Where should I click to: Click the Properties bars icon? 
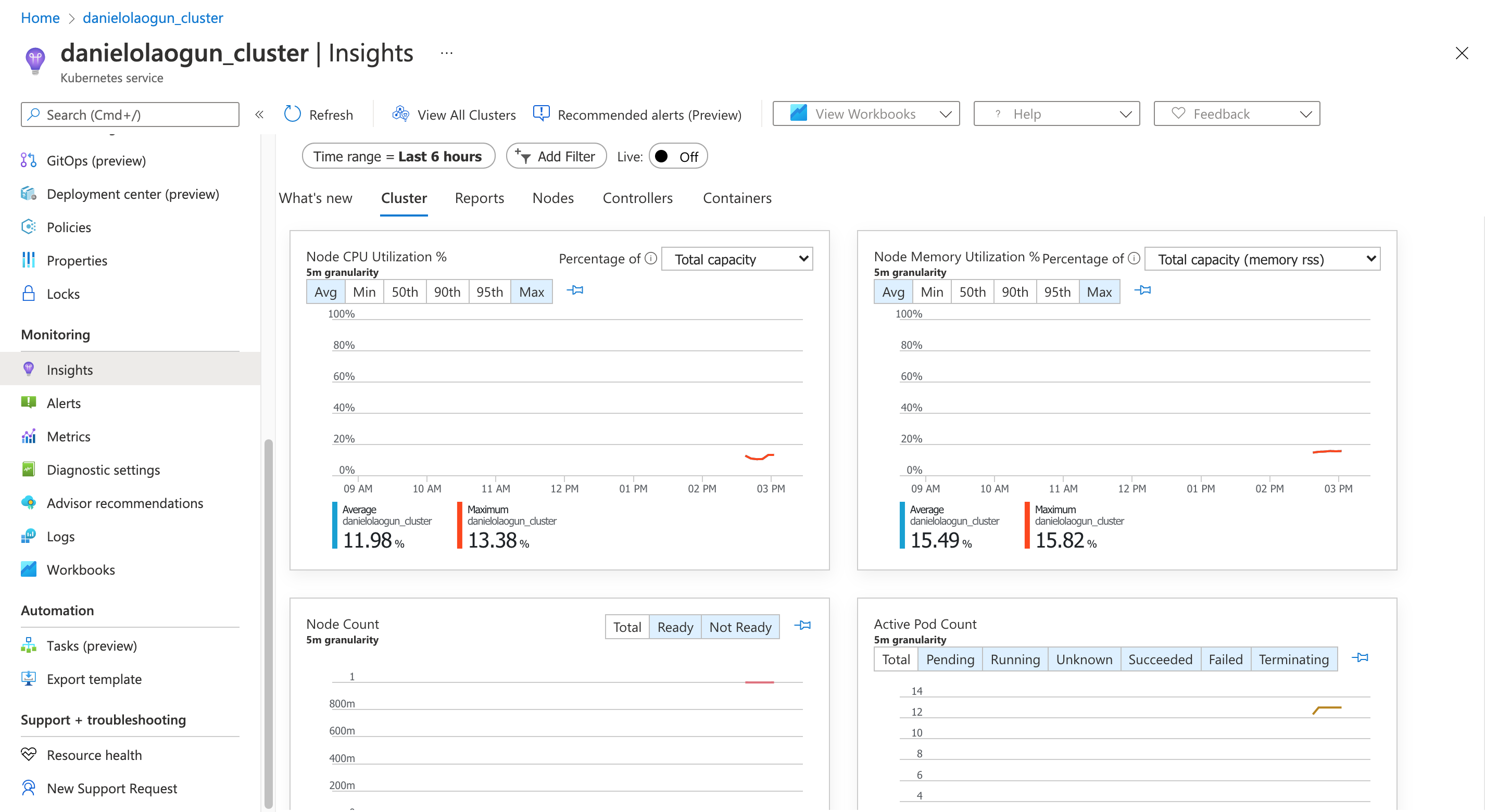tap(28, 260)
